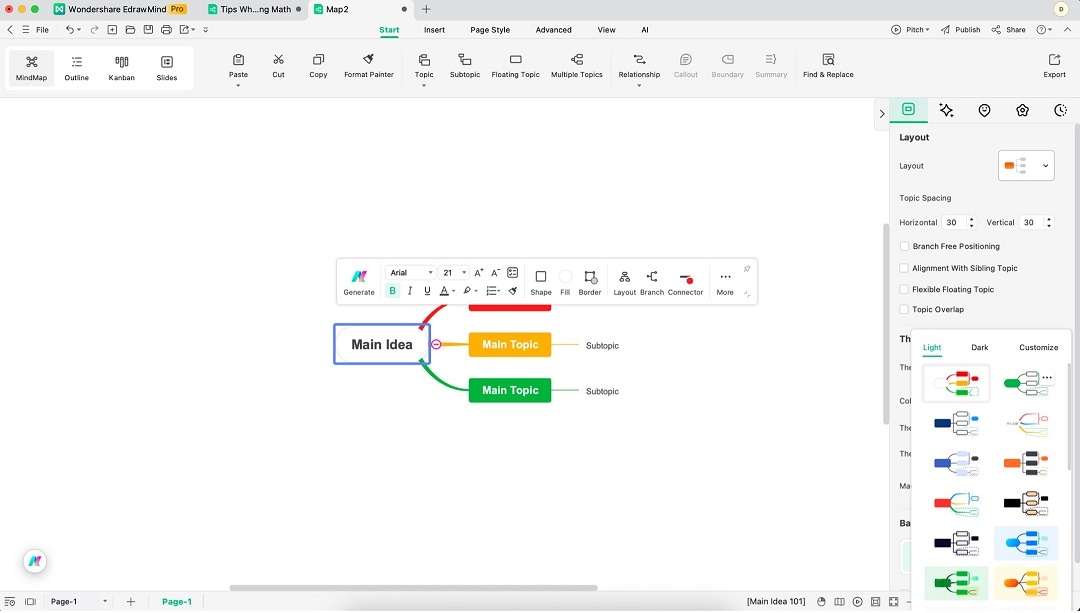Open the font size 21 dropdown
The height and width of the screenshot is (613, 1080).
(454, 273)
